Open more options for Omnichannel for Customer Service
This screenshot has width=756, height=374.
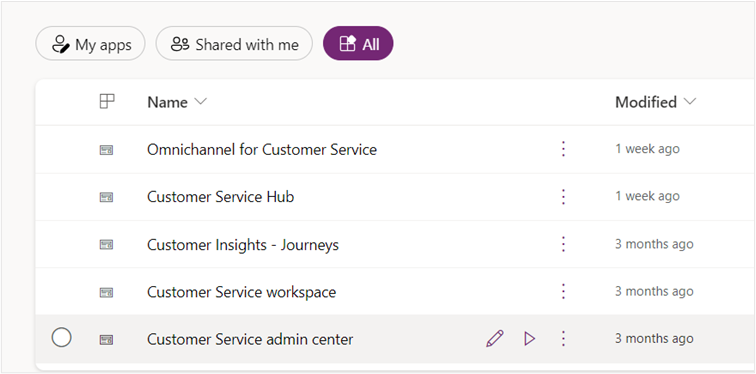[x=563, y=149]
